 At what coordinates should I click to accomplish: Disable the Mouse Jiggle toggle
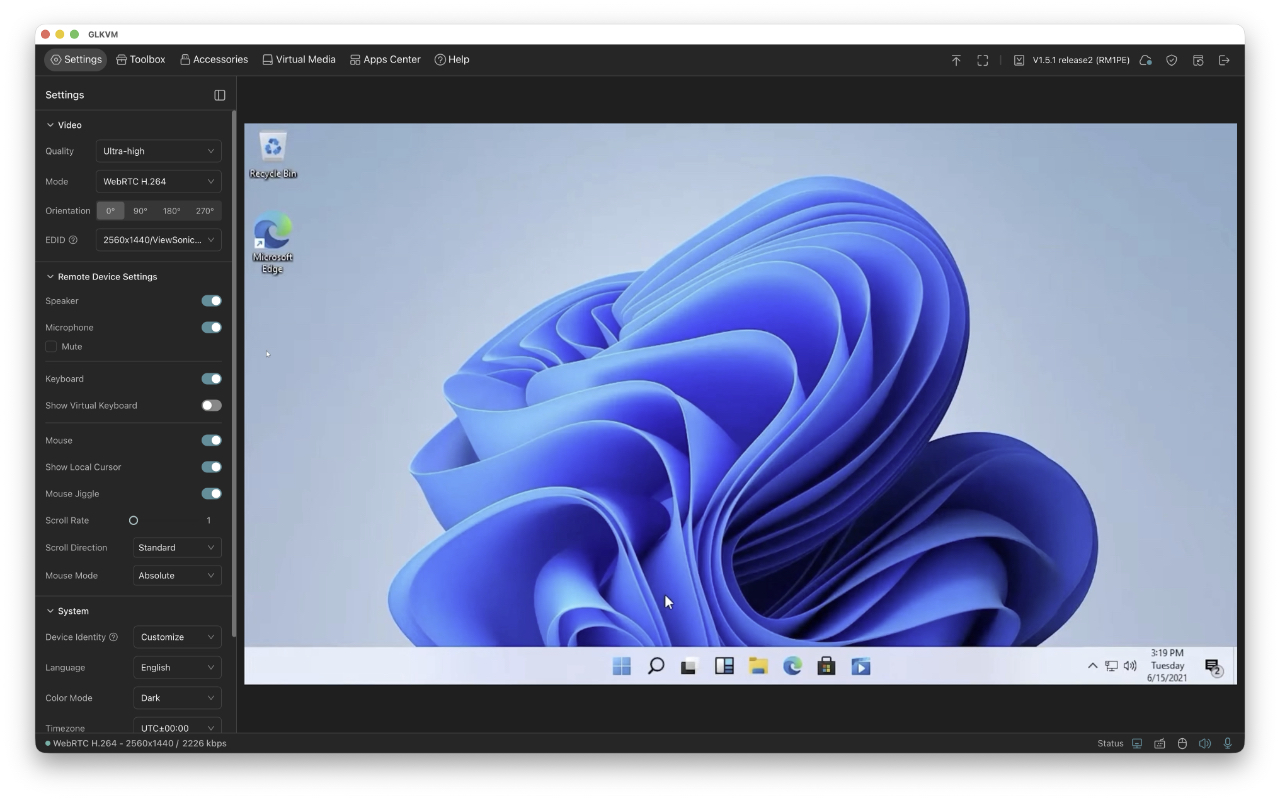coord(211,494)
